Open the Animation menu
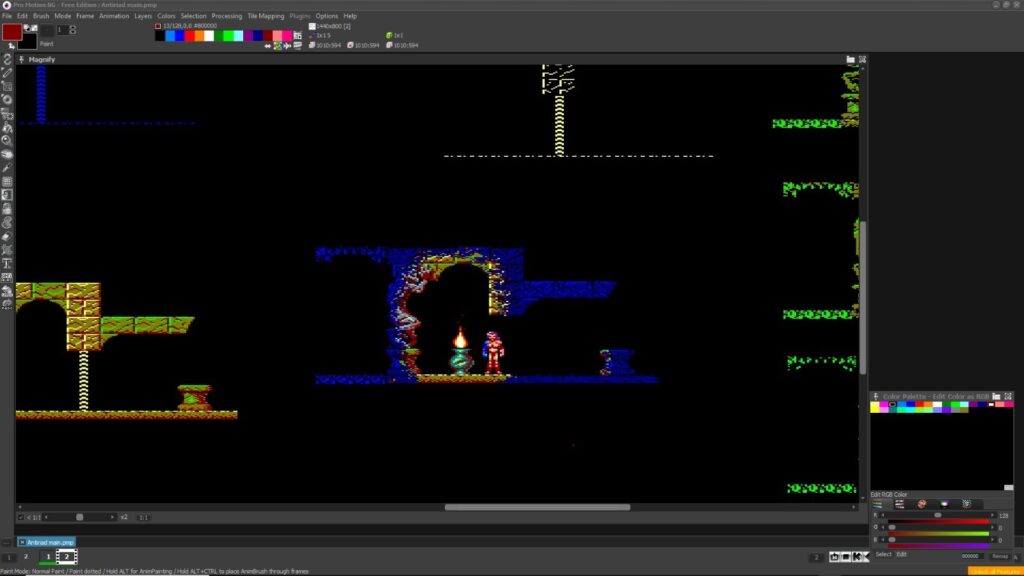The height and width of the screenshot is (576, 1024). 114,16
